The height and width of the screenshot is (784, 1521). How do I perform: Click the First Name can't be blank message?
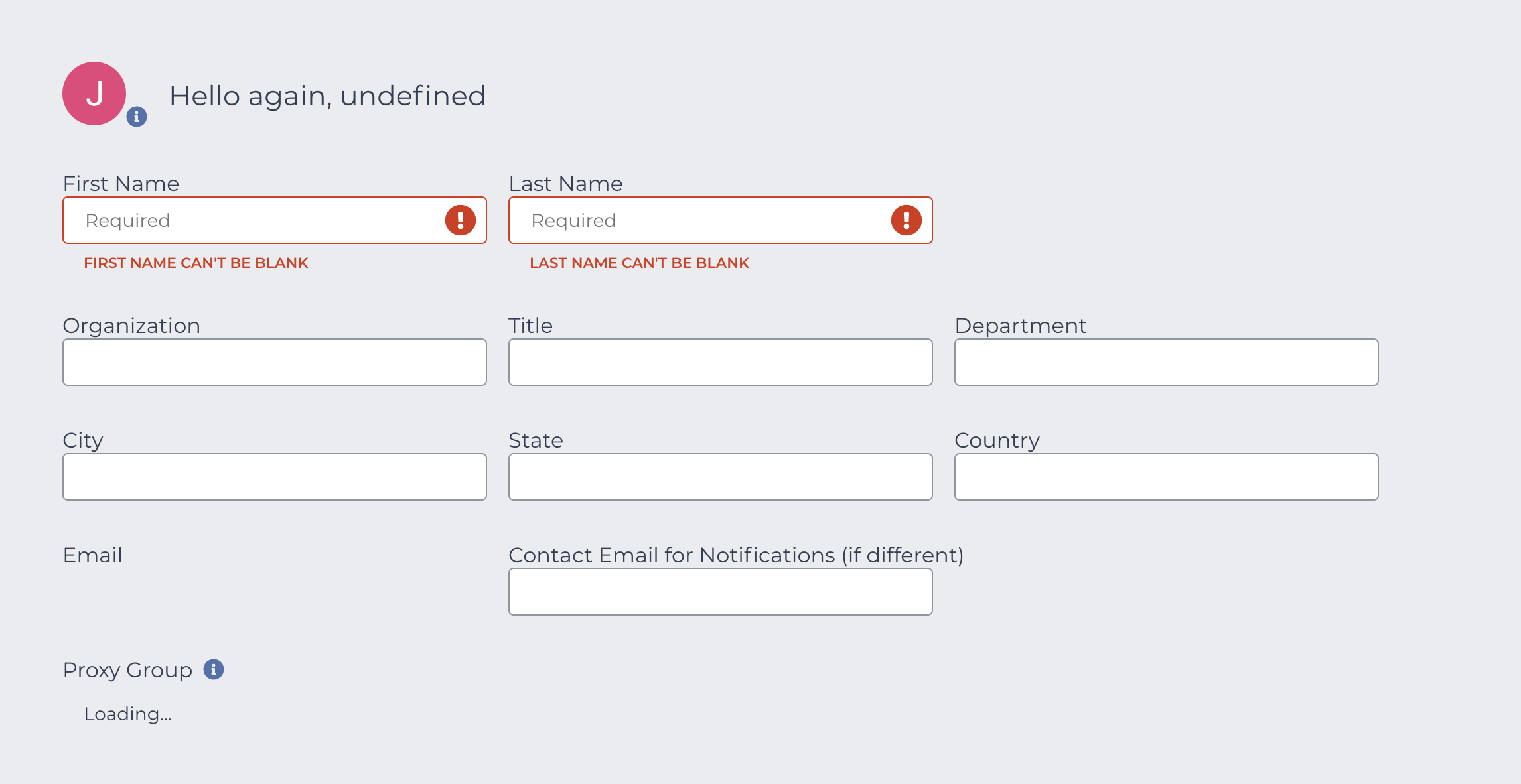point(196,263)
